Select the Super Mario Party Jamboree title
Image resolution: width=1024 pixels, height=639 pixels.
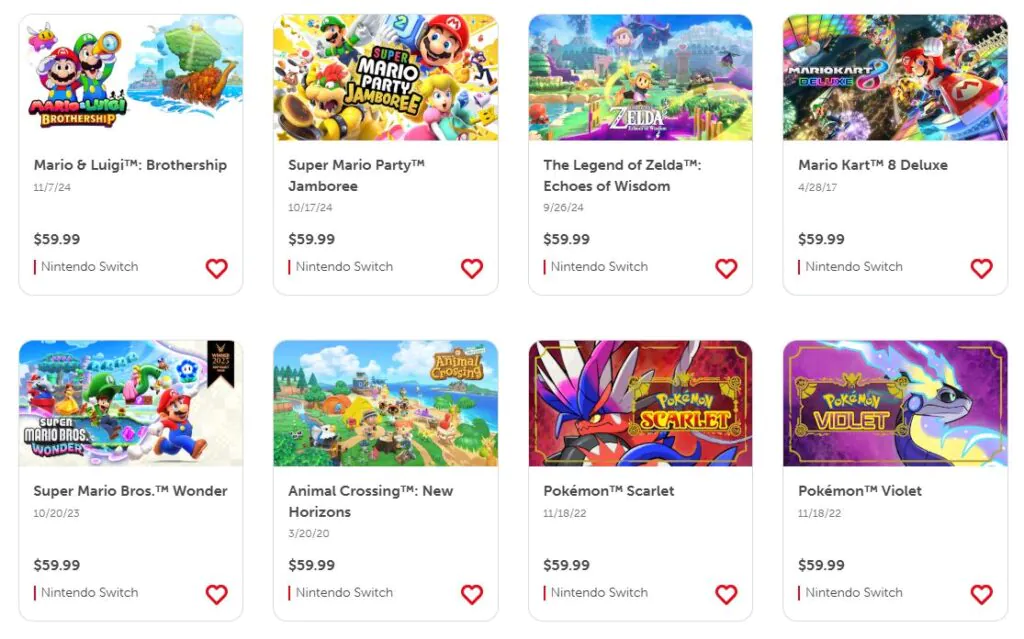[353, 175]
